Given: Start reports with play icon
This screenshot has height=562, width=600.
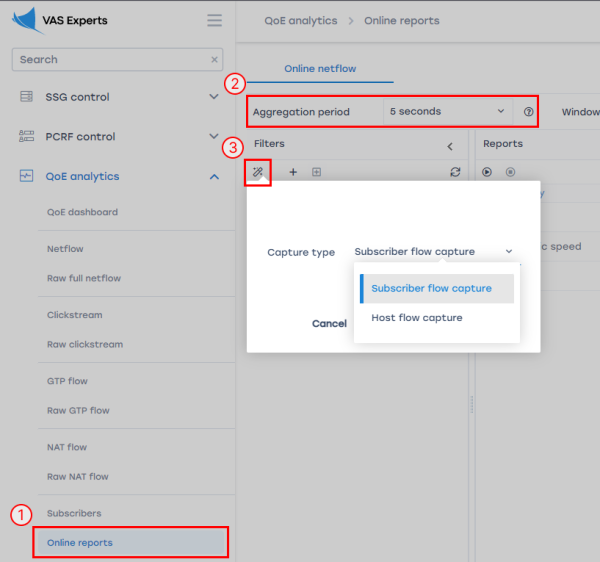Looking at the screenshot, I should (x=487, y=172).
